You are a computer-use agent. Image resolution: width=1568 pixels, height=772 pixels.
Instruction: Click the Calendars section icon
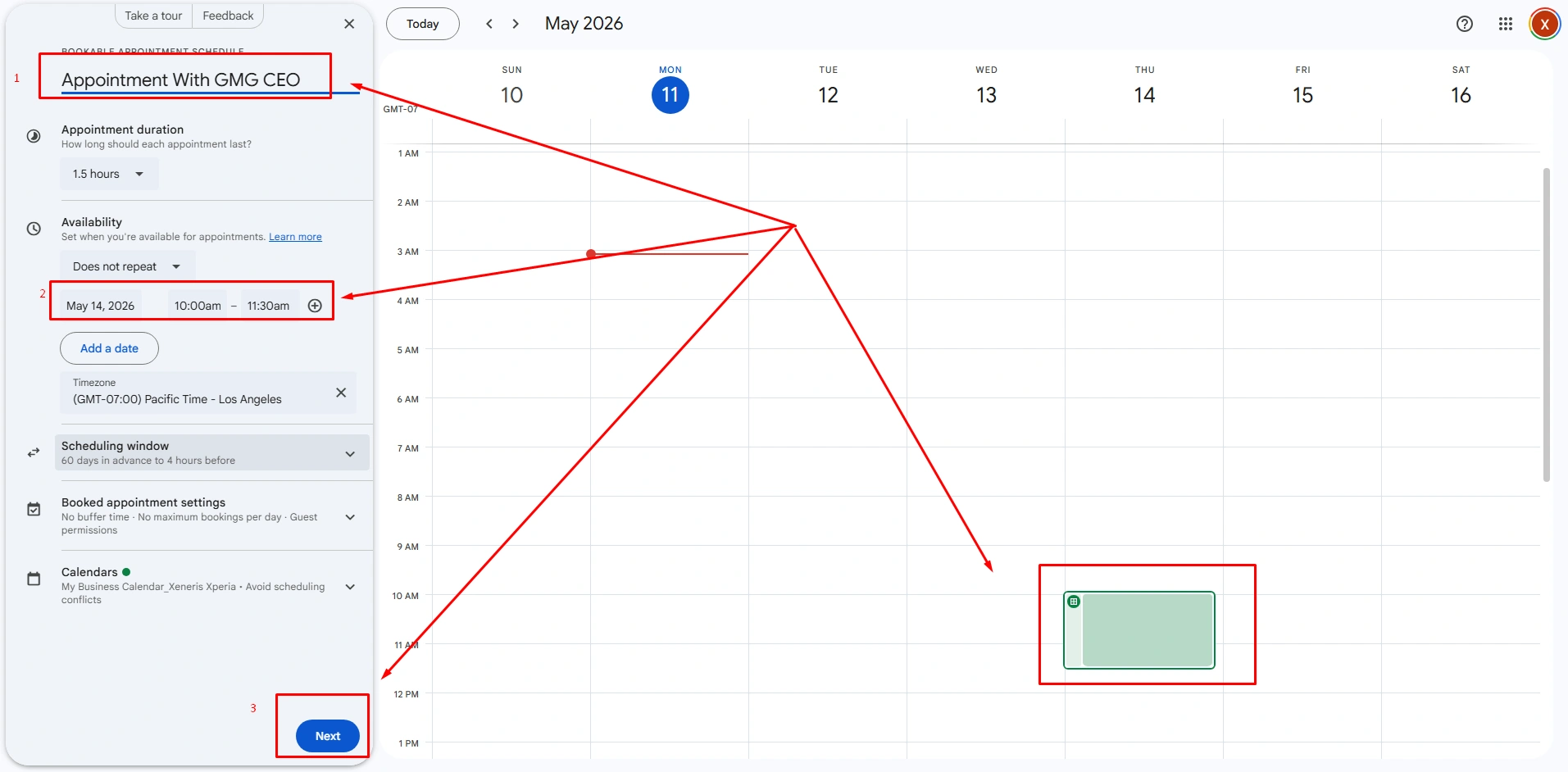[34, 579]
